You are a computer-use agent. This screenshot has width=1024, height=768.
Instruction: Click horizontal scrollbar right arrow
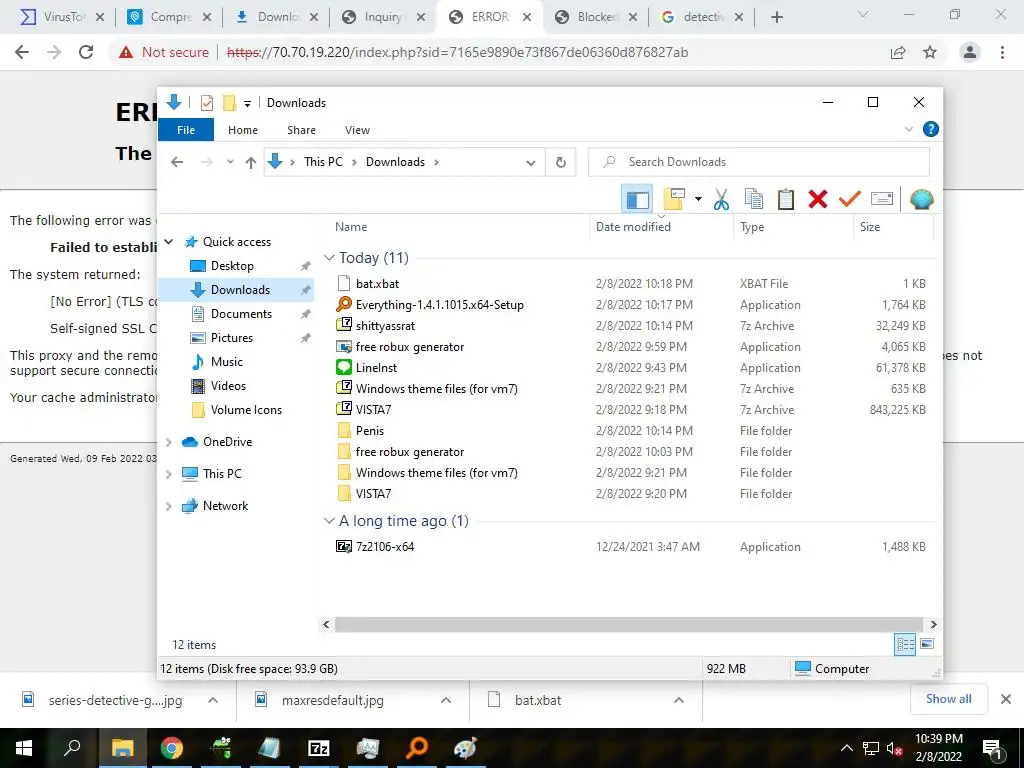933,624
